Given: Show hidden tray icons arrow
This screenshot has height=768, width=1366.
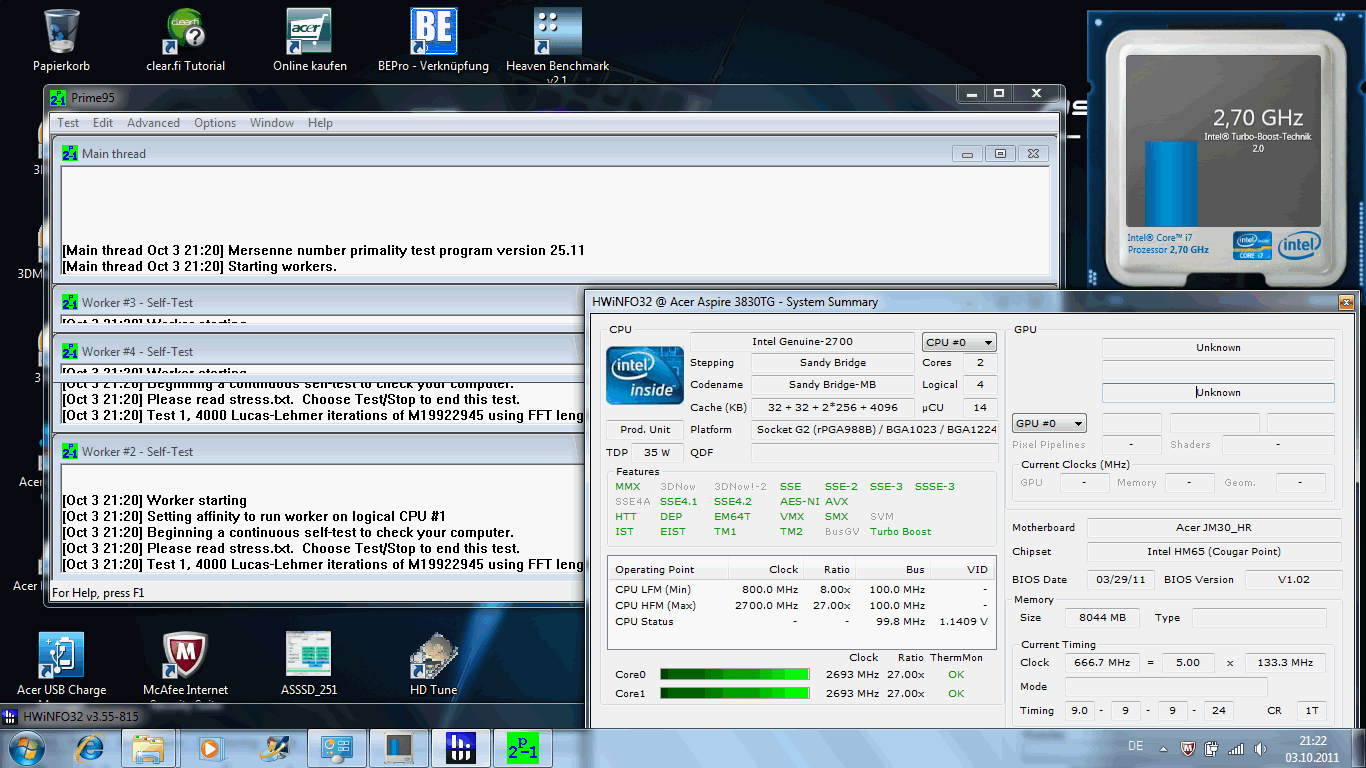Looking at the screenshot, I should click(1165, 748).
